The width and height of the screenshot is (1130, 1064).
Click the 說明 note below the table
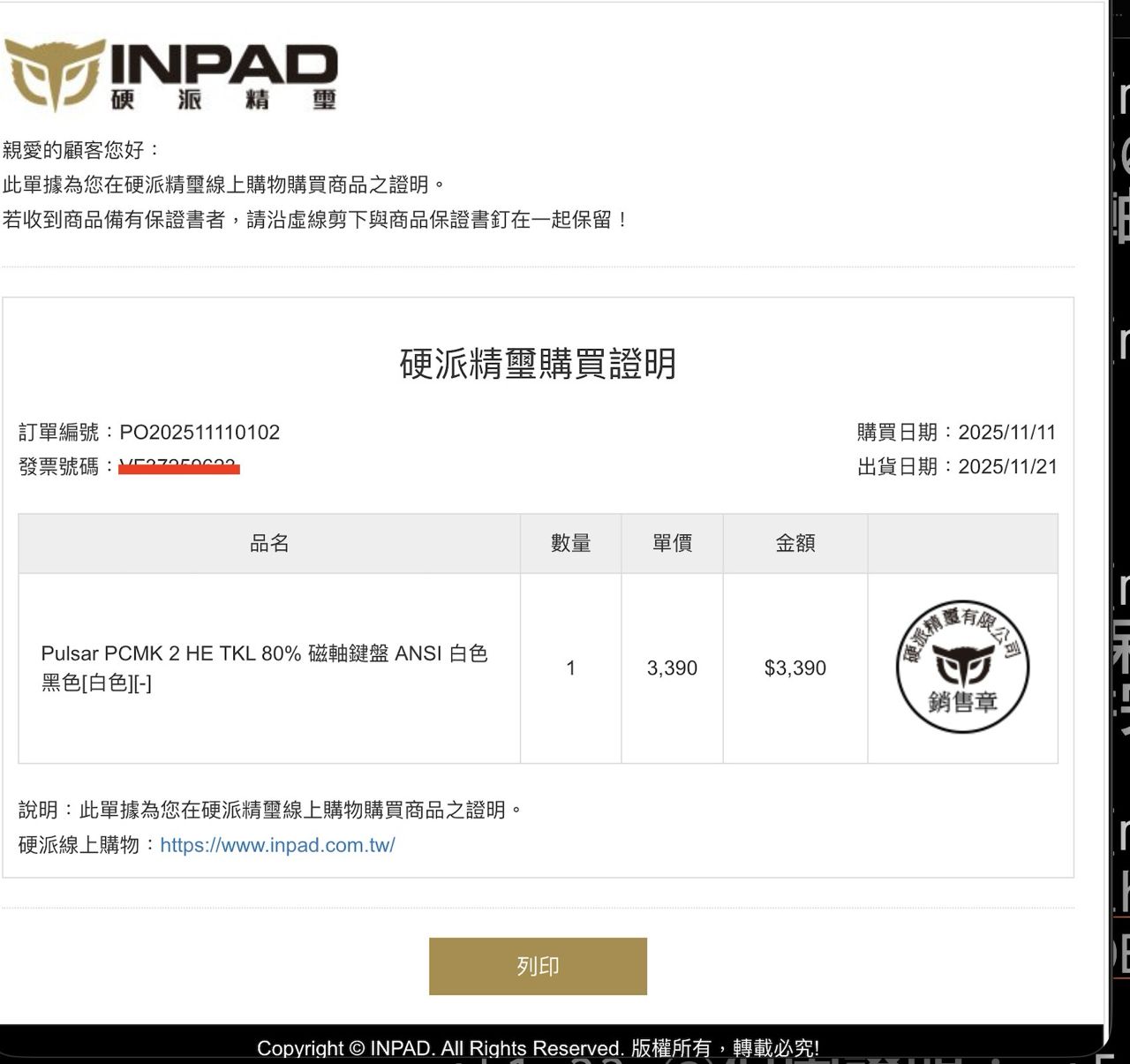click(270, 810)
